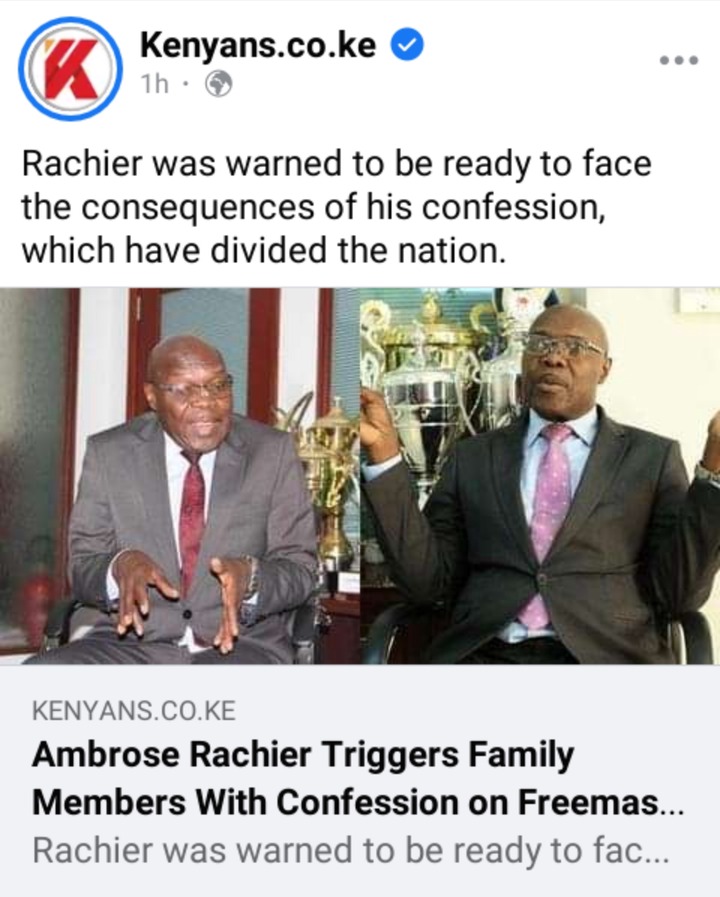Screen dimensions: 720x897
Task: Open the photo of man in gray suit
Action: pyautogui.click(x=180, y=476)
